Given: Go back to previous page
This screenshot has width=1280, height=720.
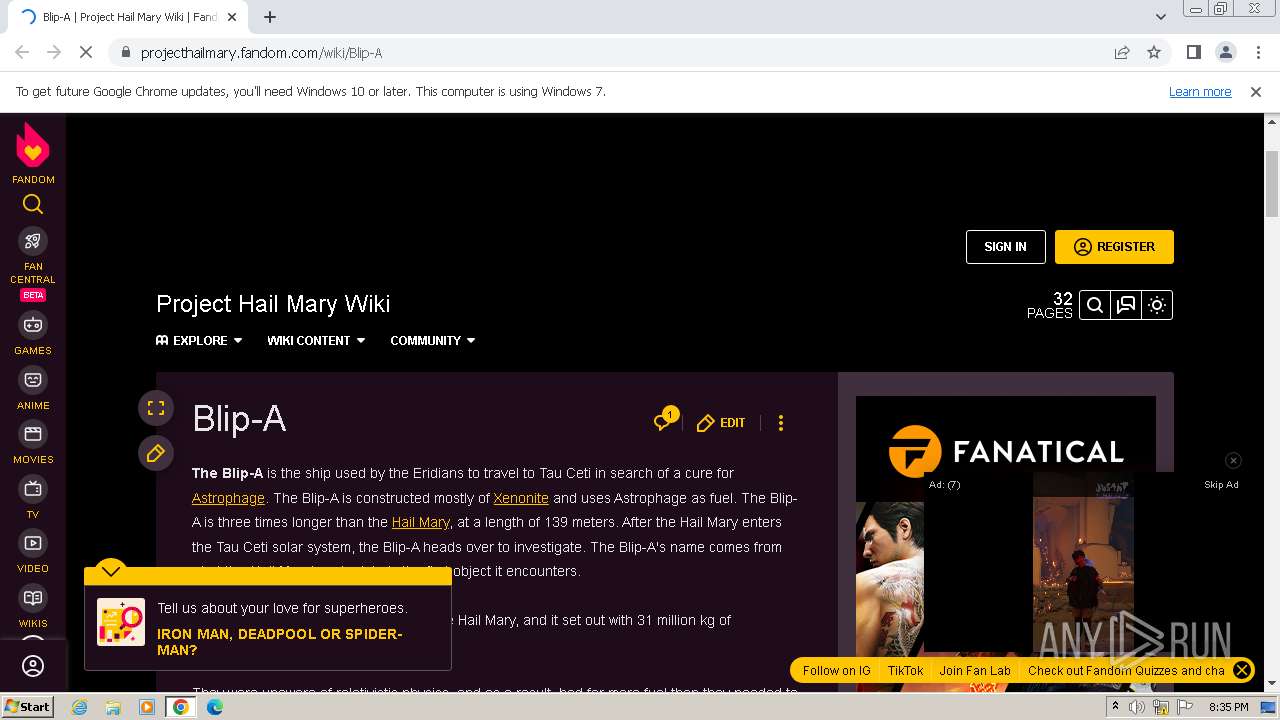Looking at the screenshot, I should 22,53.
